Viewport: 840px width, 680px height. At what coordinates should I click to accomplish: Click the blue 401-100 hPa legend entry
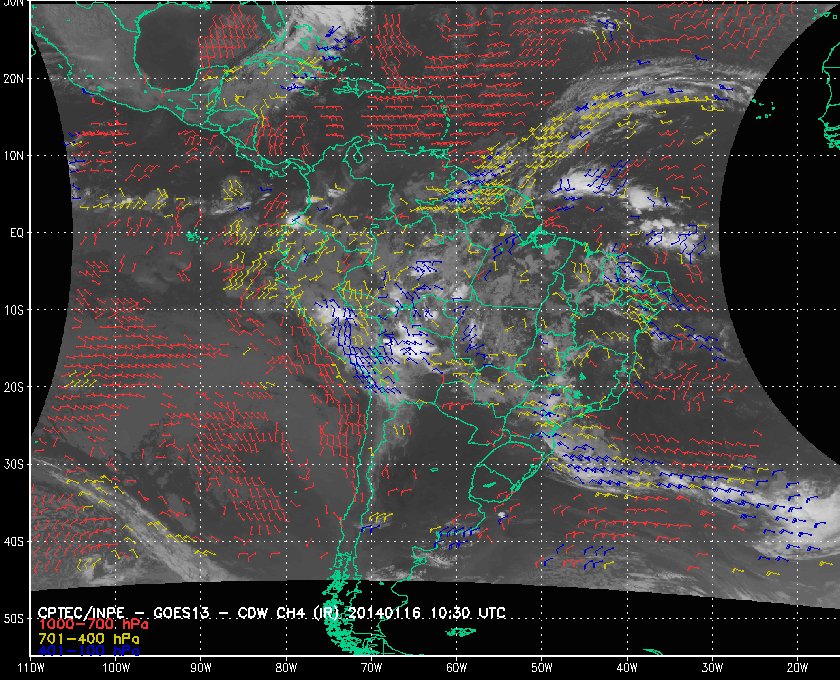coord(88,651)
